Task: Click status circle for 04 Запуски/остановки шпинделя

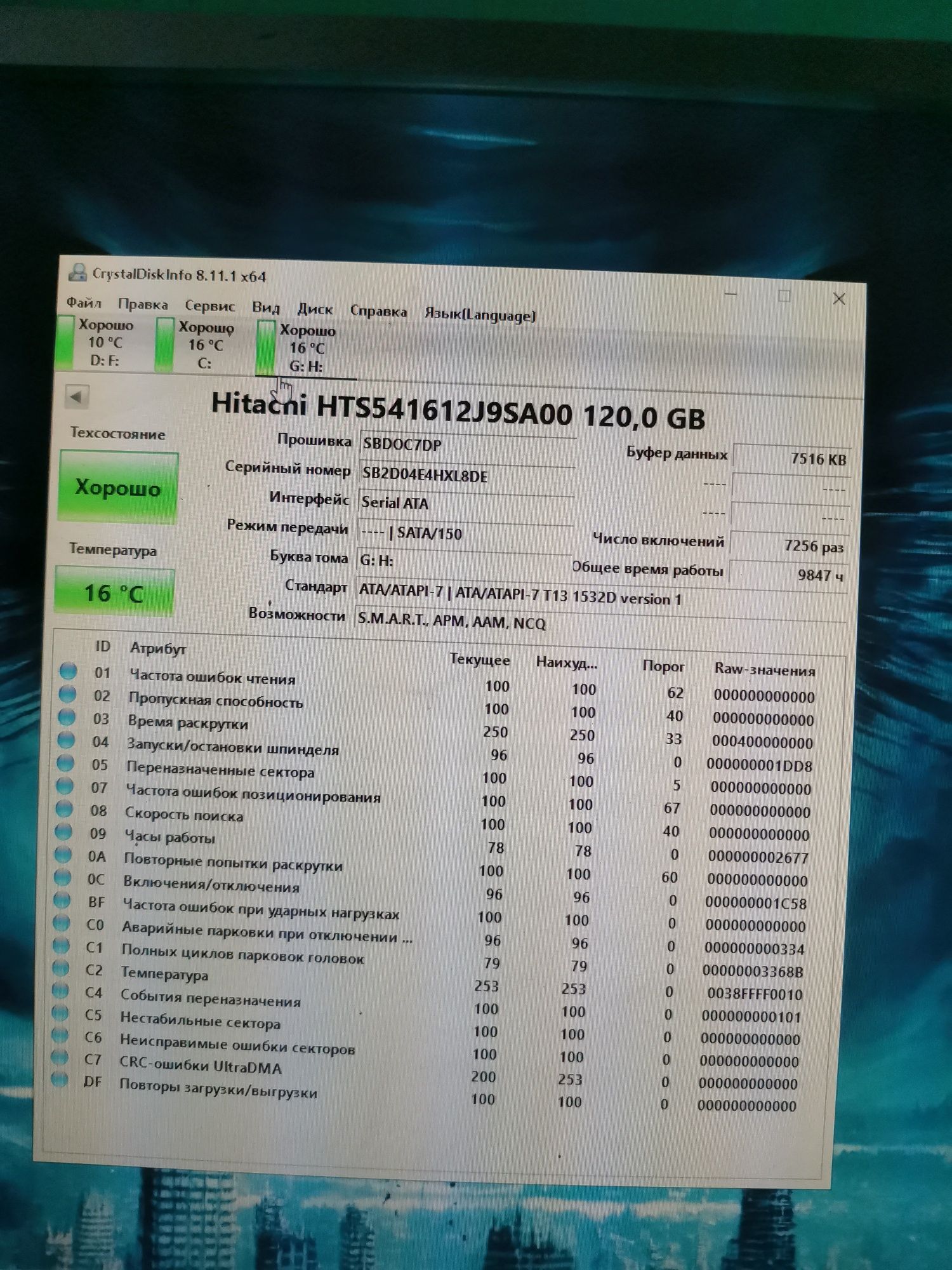Action: [66, 740]
